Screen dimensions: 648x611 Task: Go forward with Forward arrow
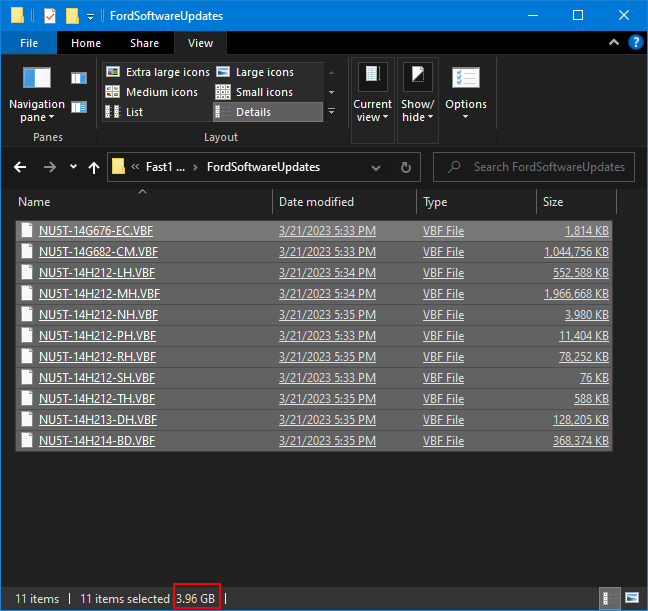(x=50, y=167)
